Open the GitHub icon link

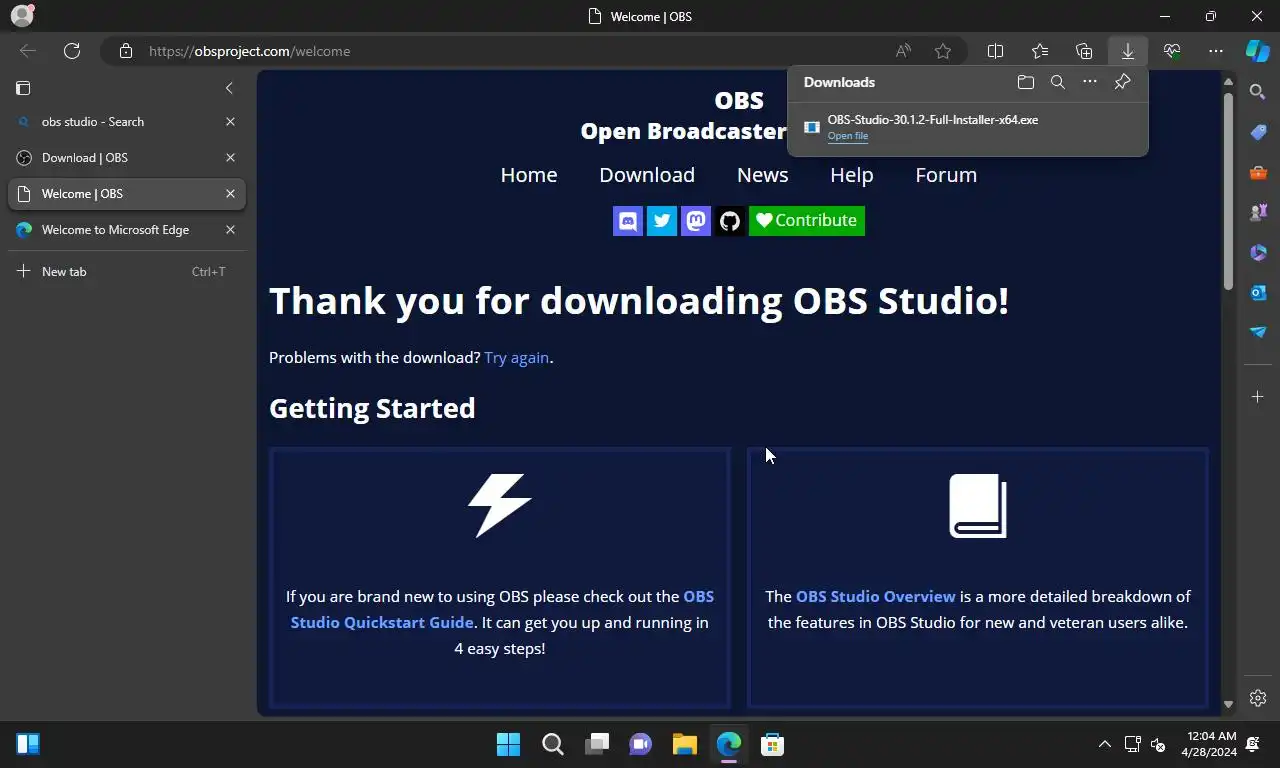[x=730, y=221]
